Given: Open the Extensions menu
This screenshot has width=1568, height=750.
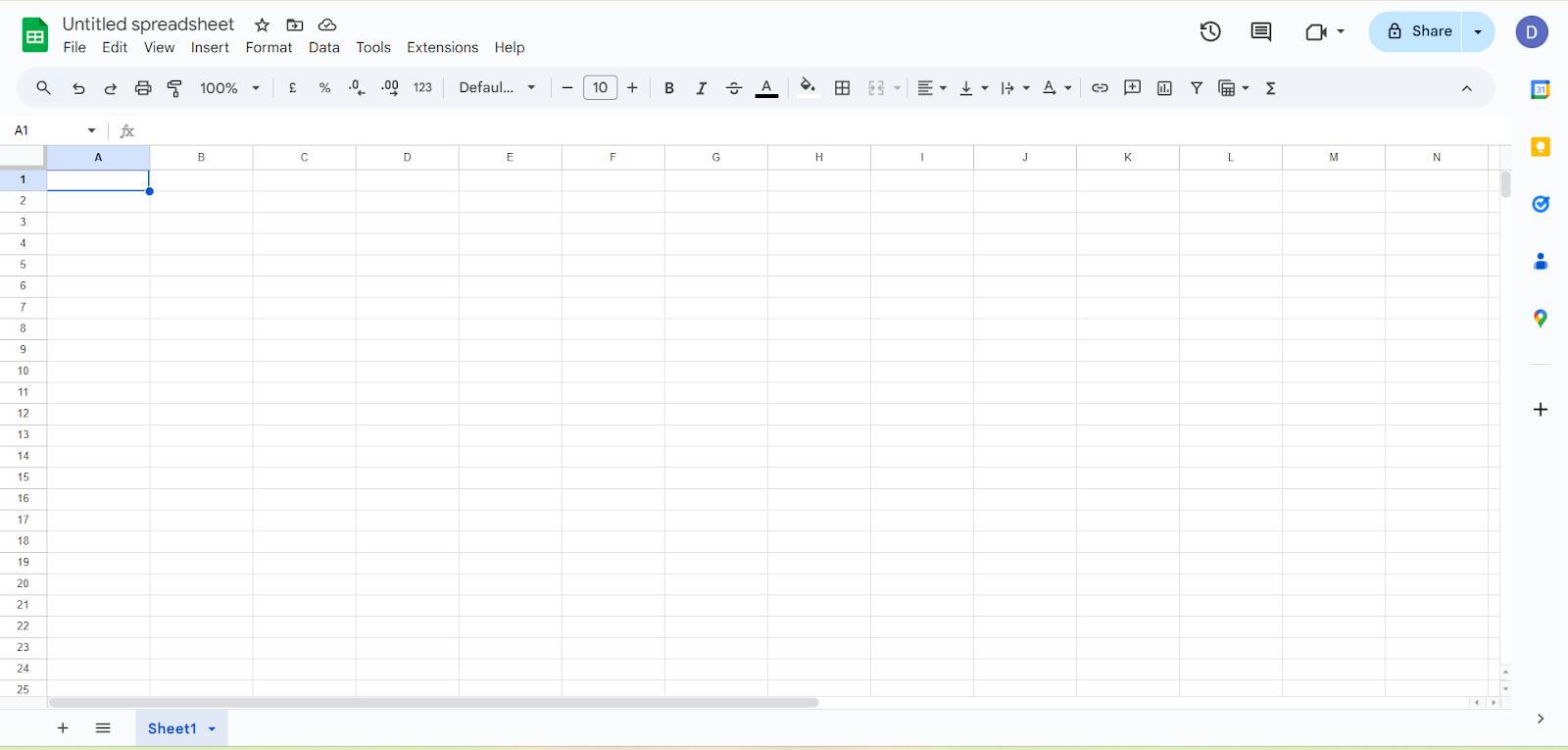Looking at the screenshot, I should coord(443,47).
